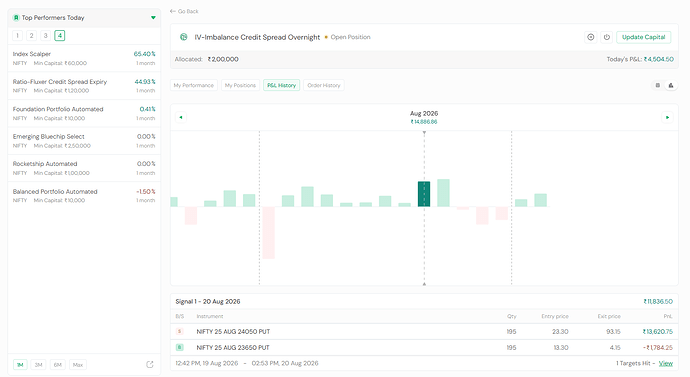Switch to bar chart view icon
Viewport: 690px width, 377px height.
click(x=671, y=85)
